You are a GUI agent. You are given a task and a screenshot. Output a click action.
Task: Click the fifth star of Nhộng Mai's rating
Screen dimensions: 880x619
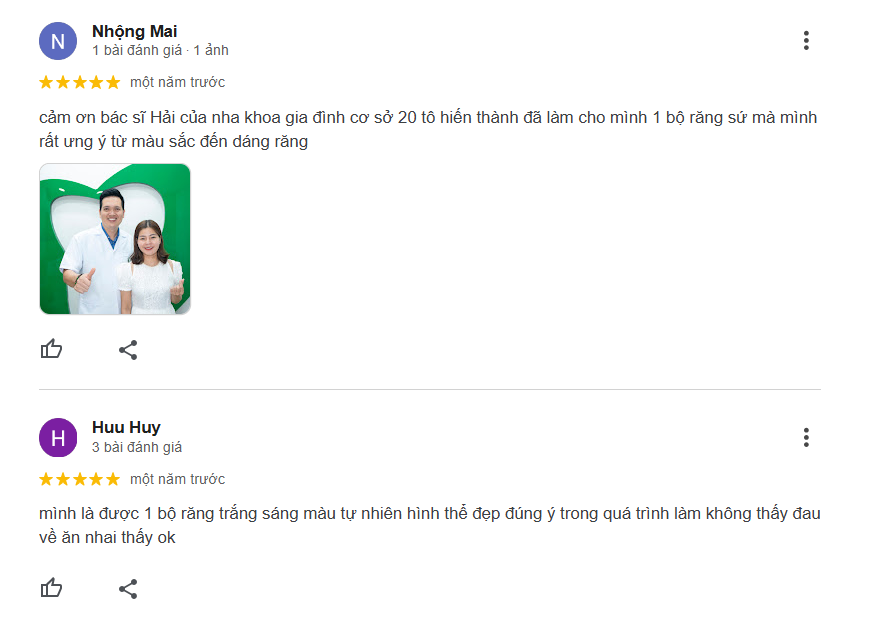click(x=113, y=82)
